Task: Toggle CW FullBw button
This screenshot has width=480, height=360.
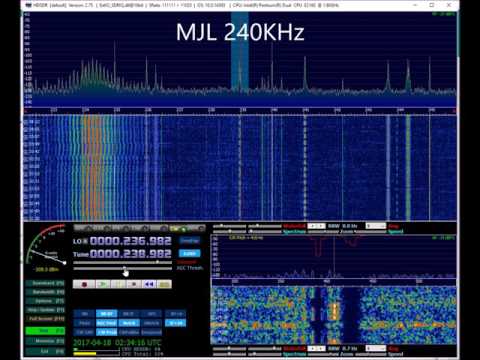Action: tap(129, 332)
